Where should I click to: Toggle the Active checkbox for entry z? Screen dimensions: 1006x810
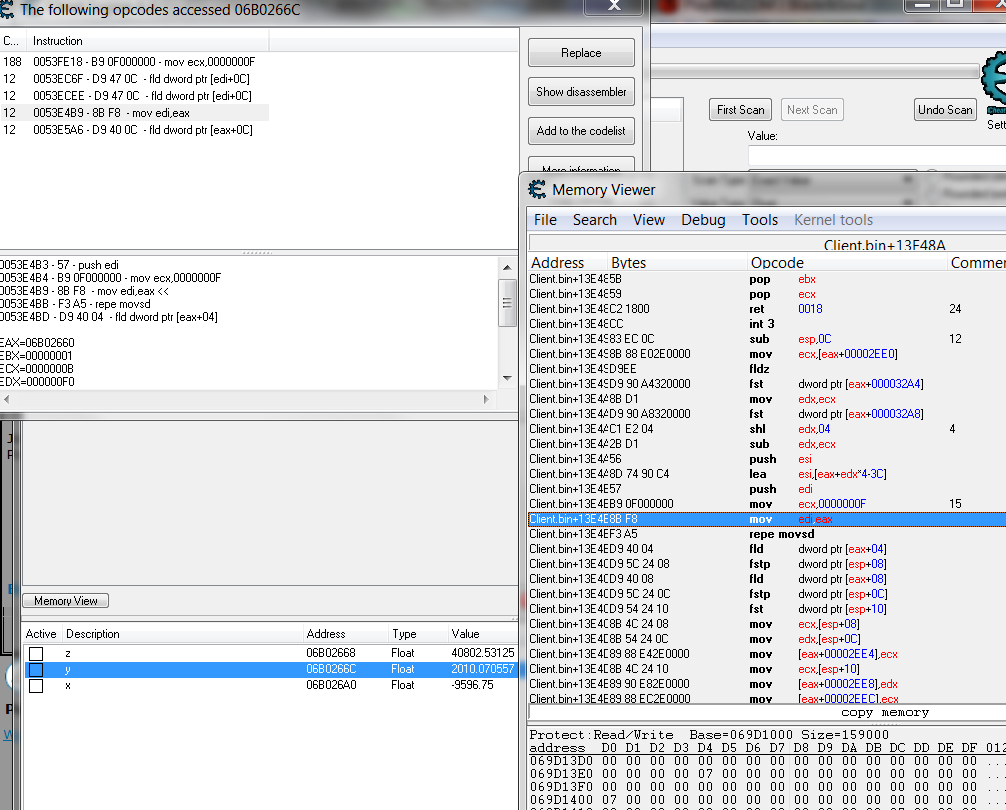[x=36, y=653]
